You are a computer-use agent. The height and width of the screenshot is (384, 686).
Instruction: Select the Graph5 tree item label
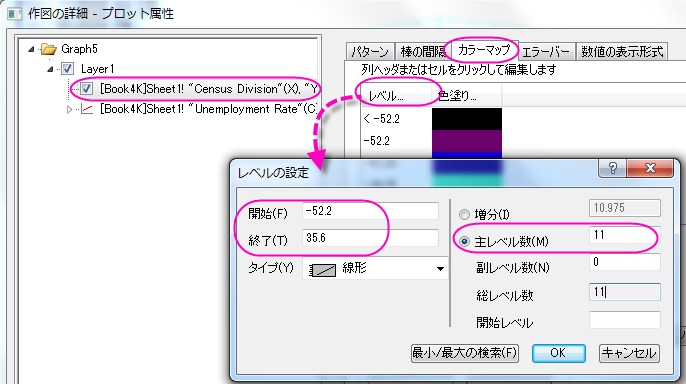(79, 49)
